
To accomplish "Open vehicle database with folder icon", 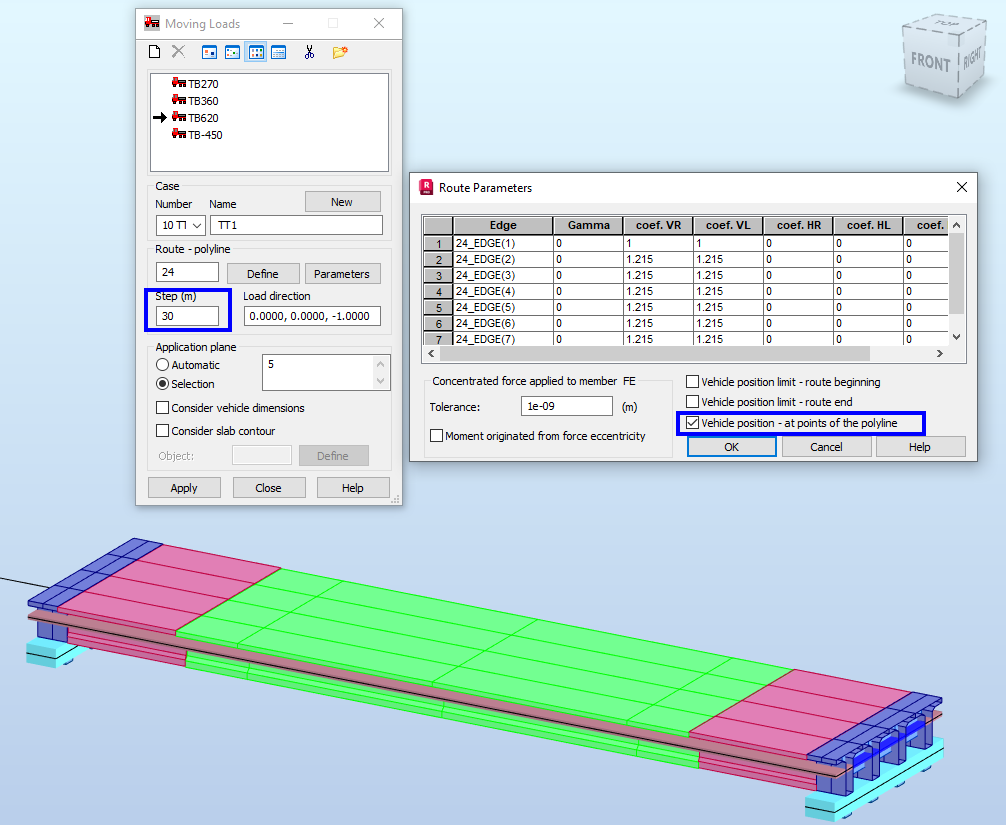I will (x=341, y=51).
